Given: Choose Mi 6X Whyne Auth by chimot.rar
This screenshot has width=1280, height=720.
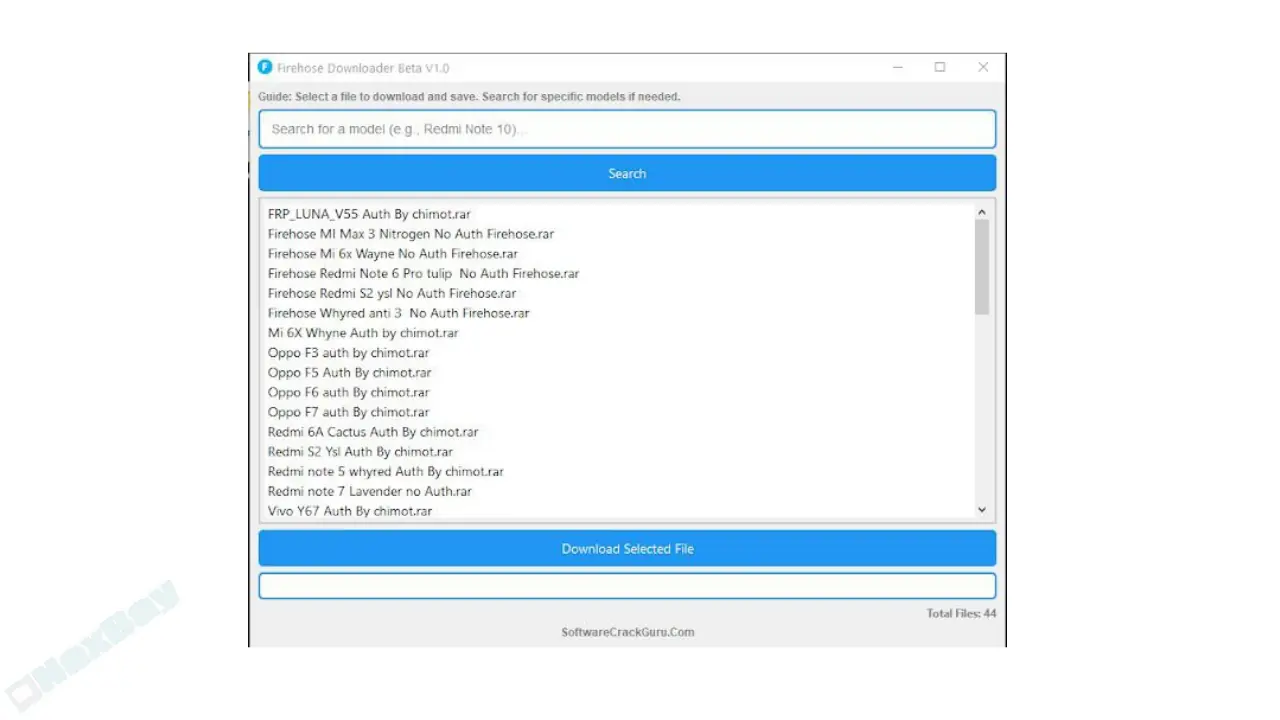Looking at the screenshot, I should point(363,333).
